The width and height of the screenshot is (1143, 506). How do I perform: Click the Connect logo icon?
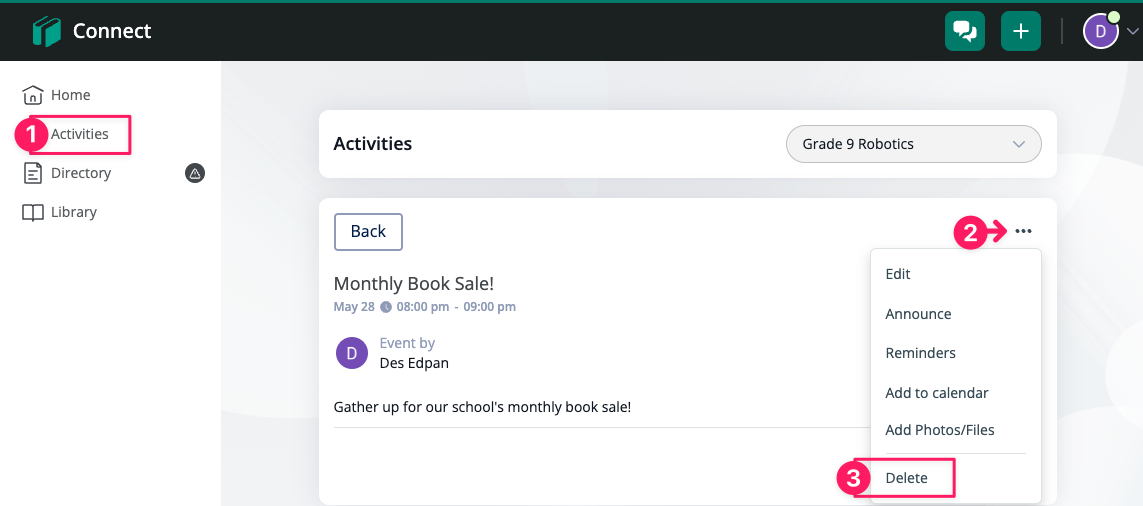47,31
